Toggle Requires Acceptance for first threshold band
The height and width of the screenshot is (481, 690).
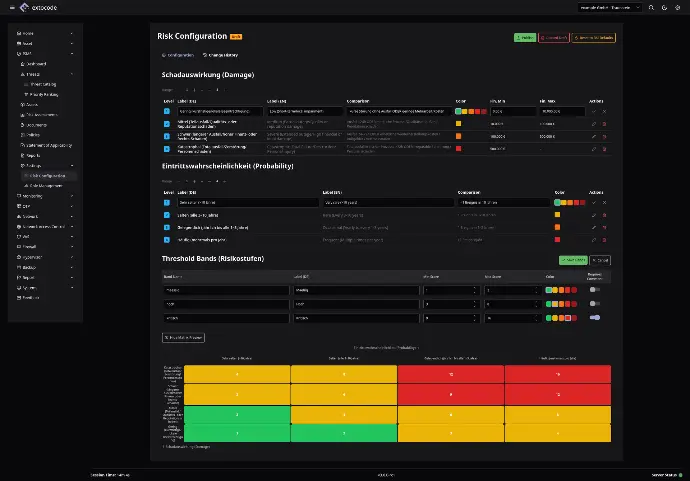pos(594,290)
